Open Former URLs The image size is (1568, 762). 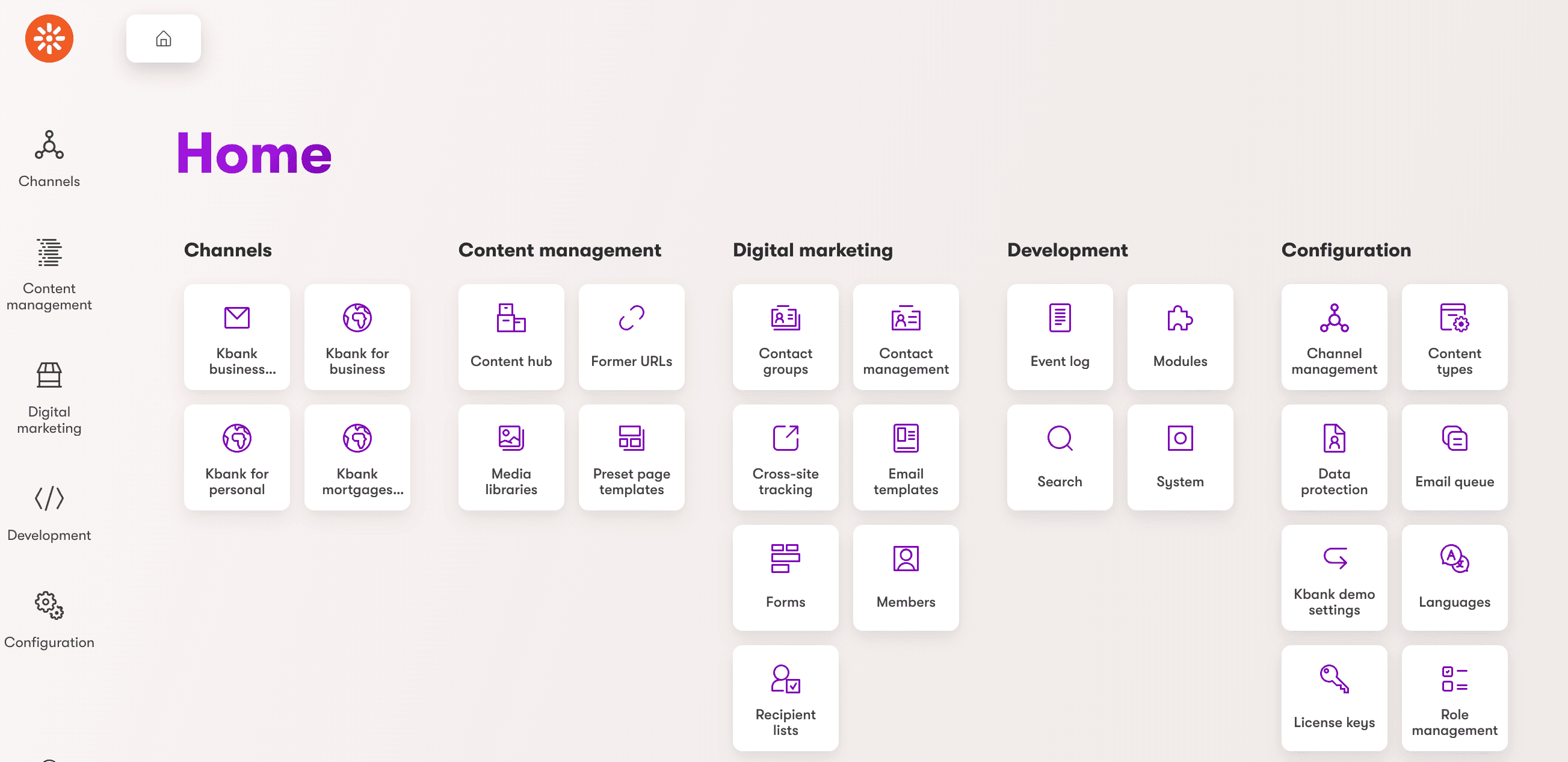point(631,337)
